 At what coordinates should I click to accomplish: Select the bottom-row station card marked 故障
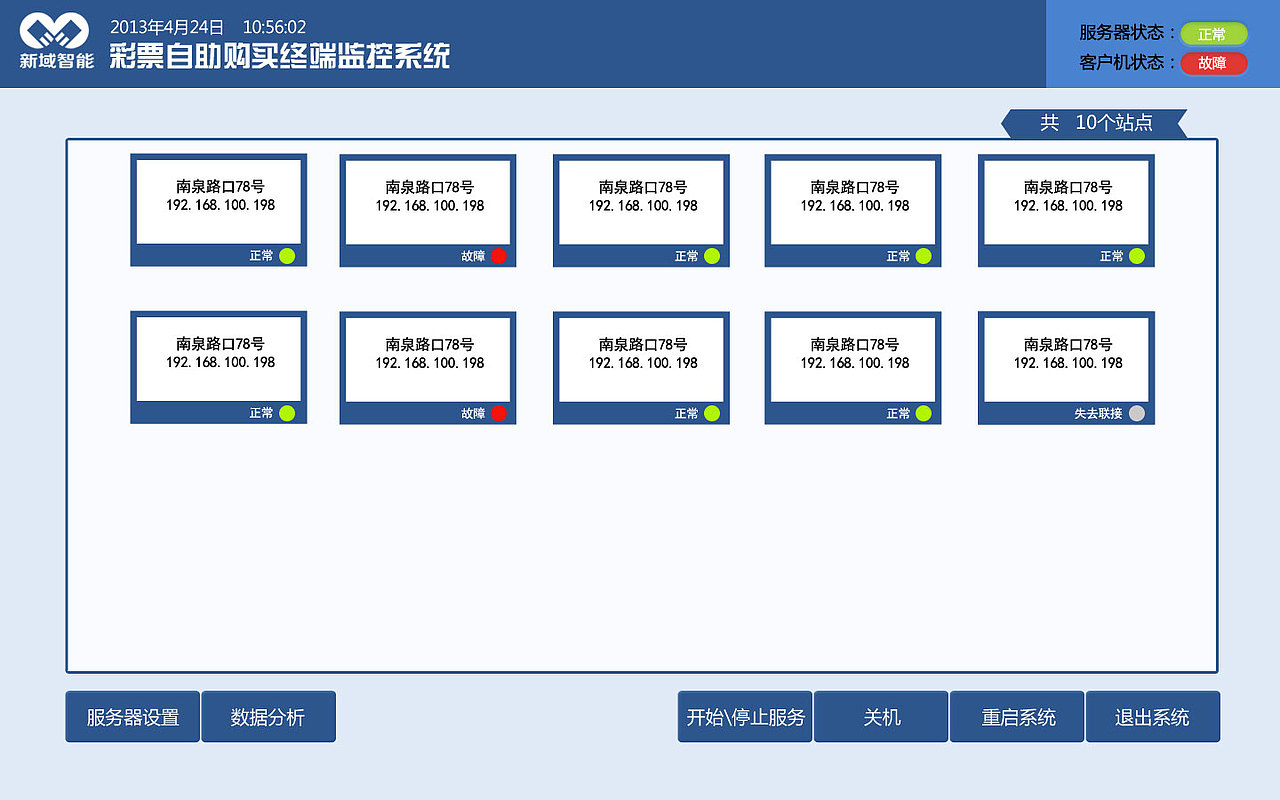click(x=428, y=367)
